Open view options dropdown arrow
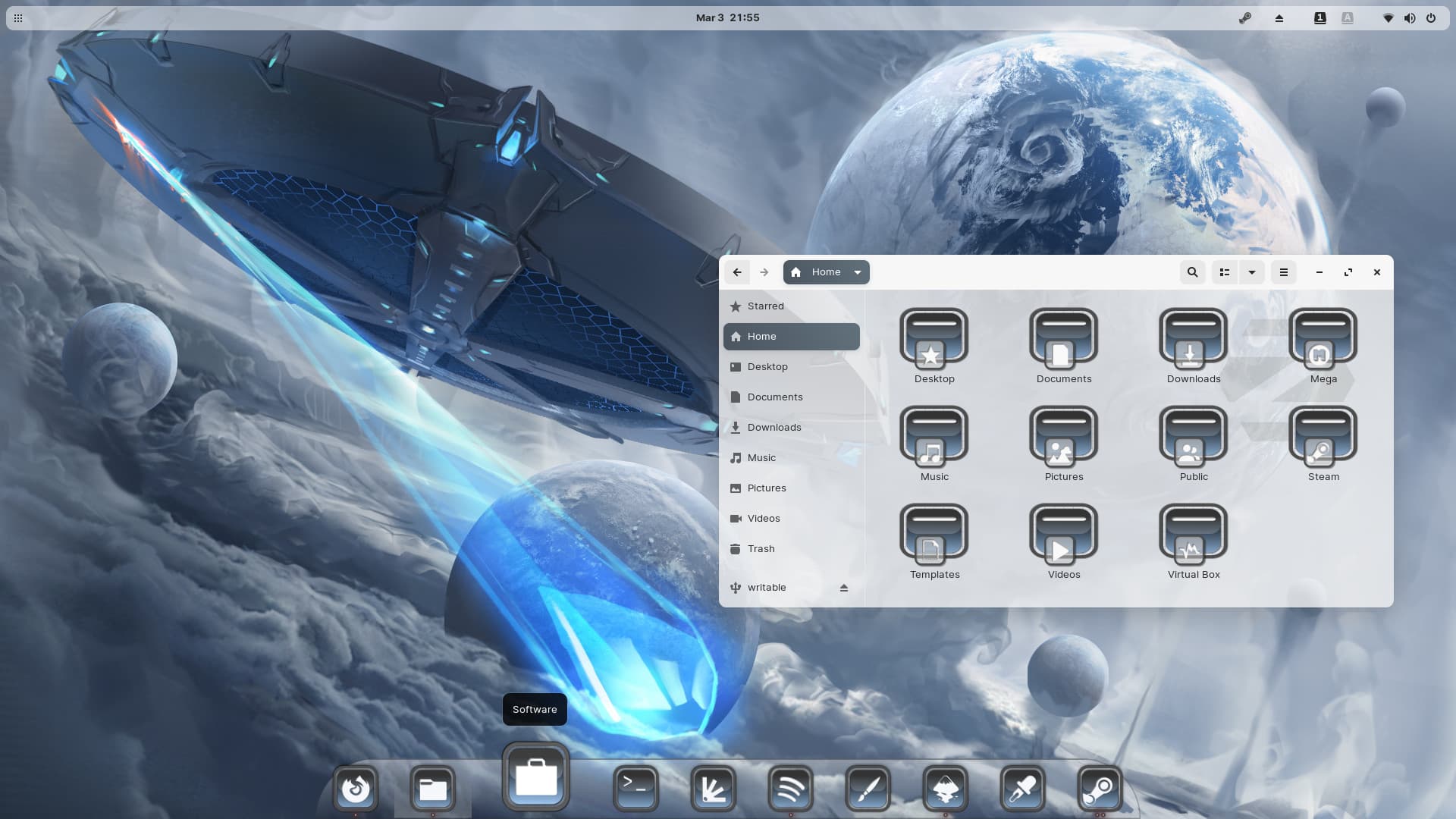The image size is (1456, 819). (x=1252, y=272)
